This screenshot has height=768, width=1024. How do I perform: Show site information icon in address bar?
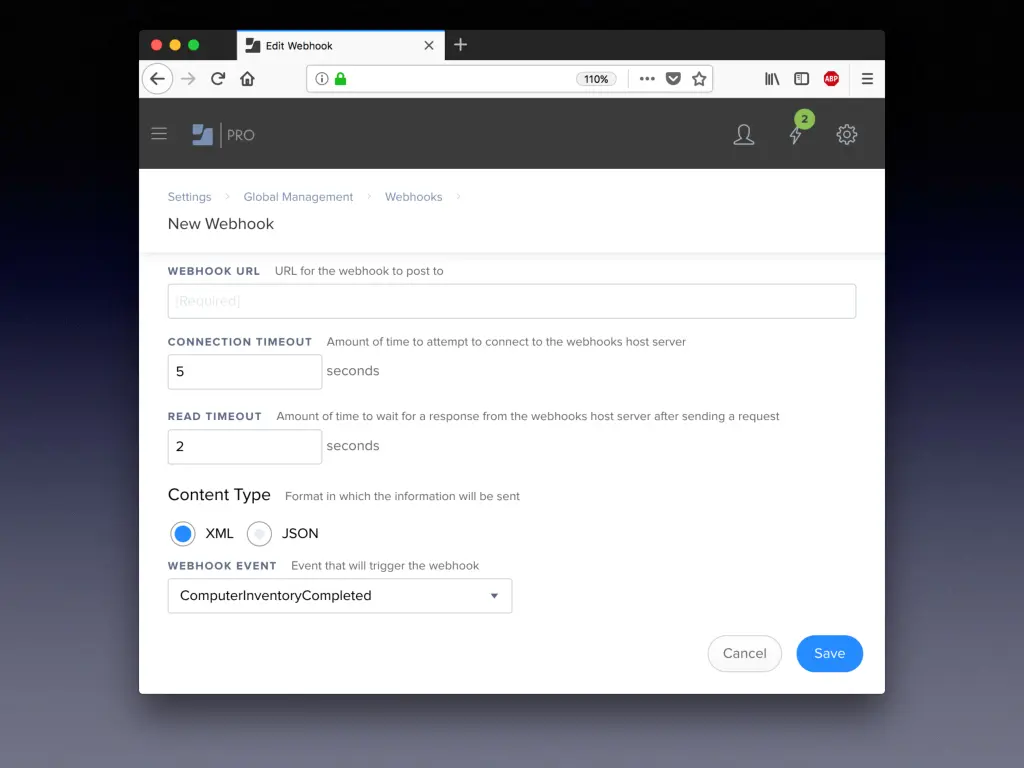tap(322, 79)
